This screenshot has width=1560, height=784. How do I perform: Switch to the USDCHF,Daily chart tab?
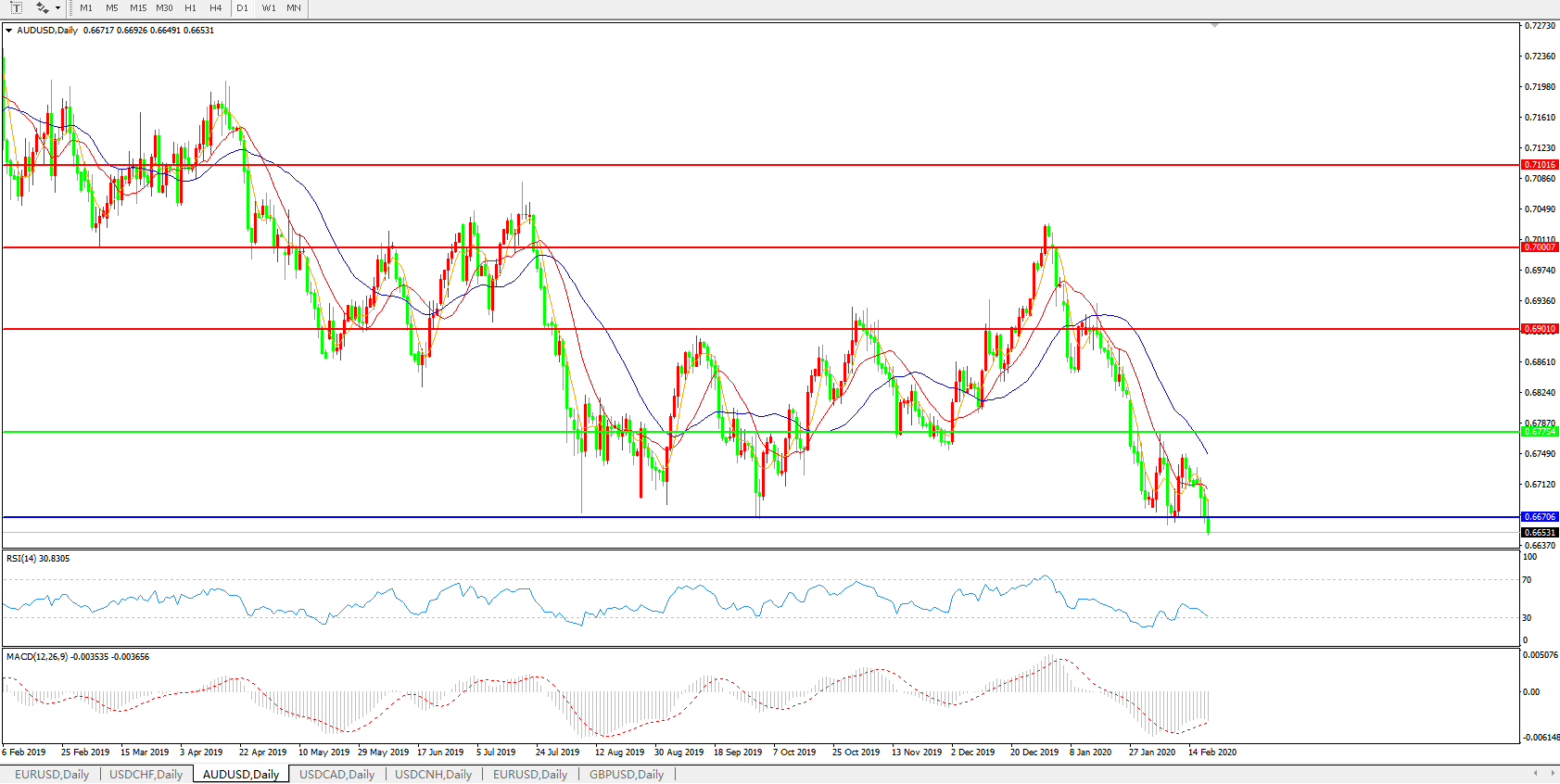coord(146,775)
